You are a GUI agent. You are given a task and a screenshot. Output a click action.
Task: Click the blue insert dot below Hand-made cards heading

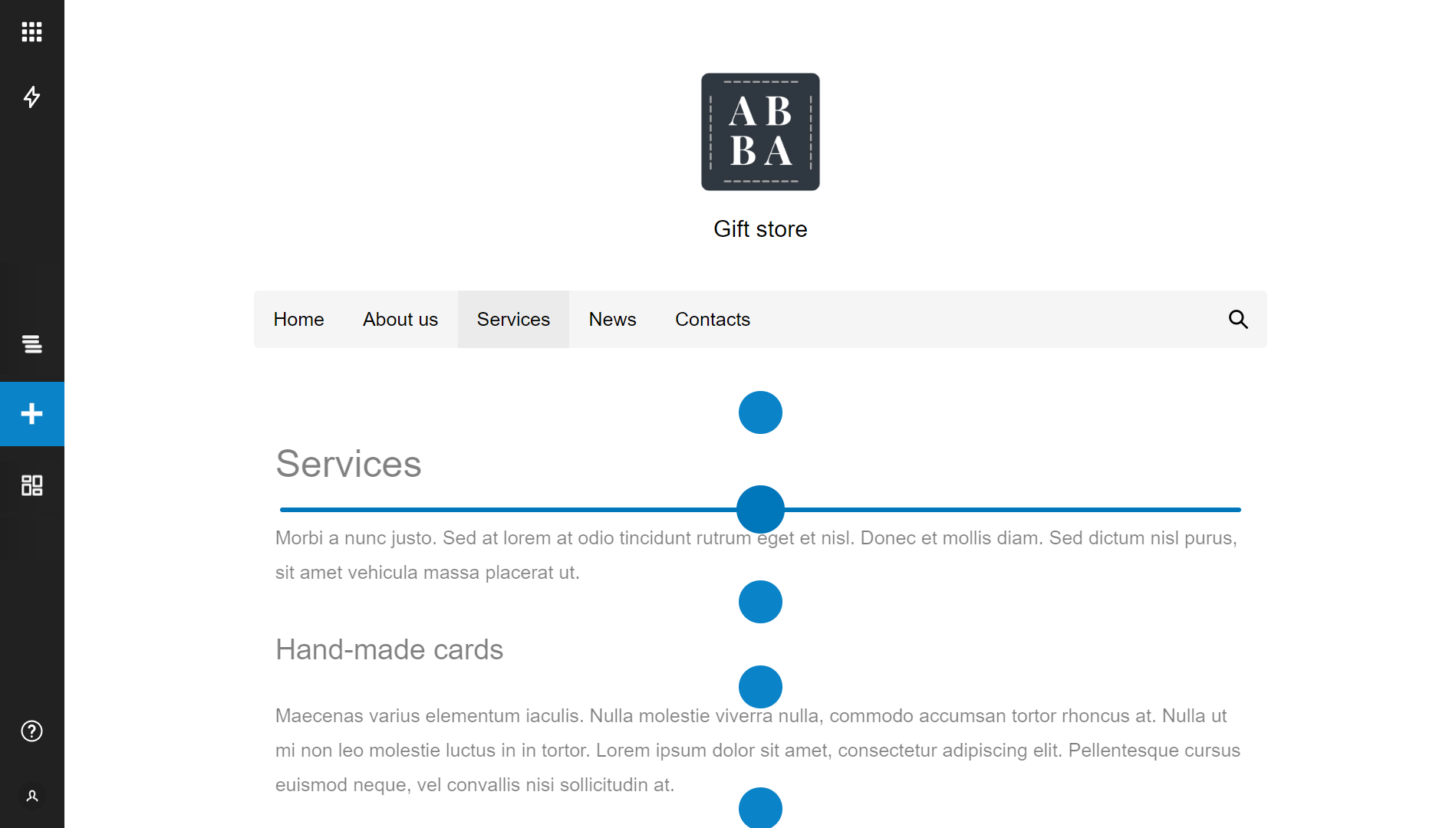point(760,687)
